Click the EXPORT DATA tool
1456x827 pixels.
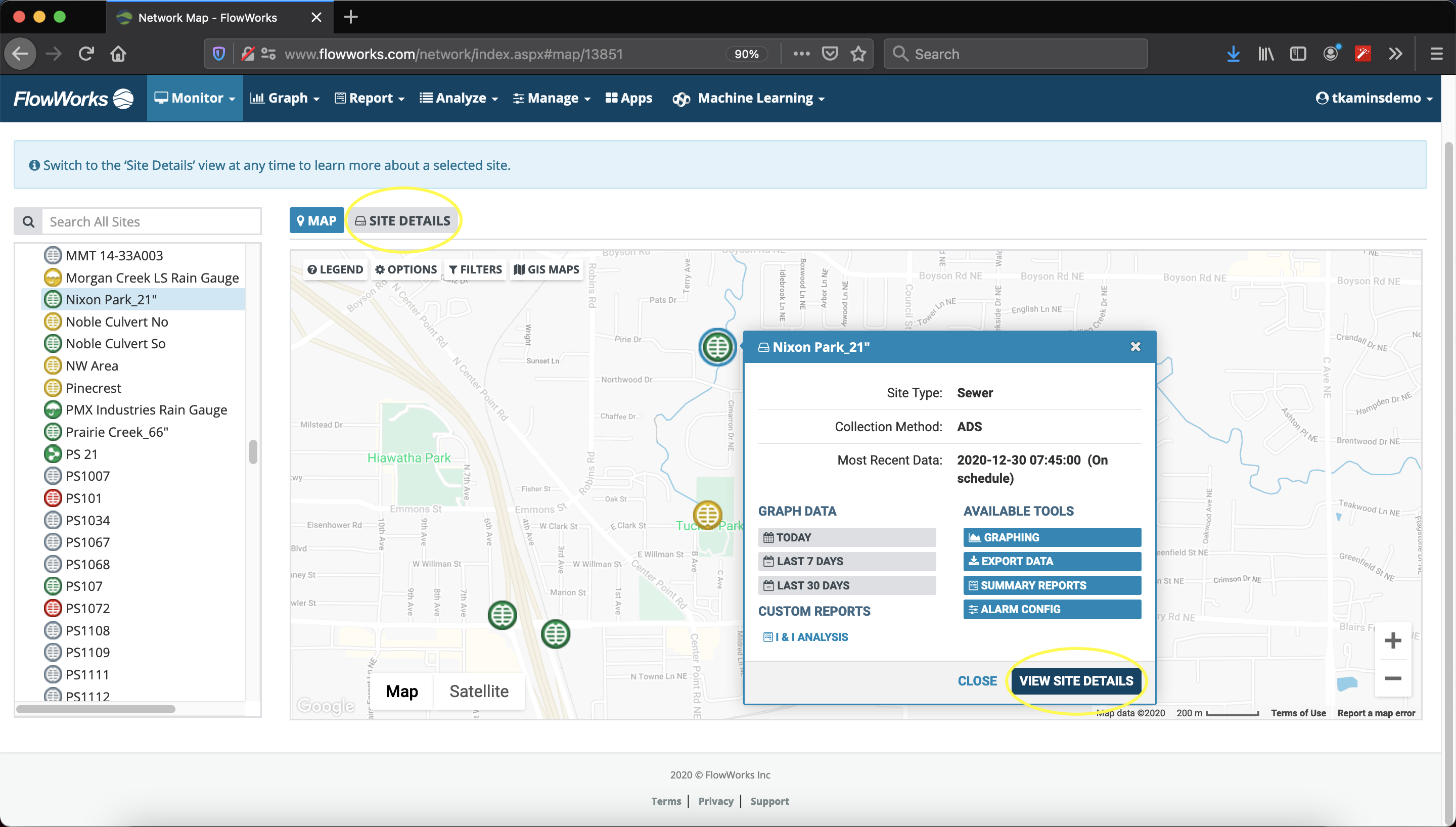tap(1052, 561)
